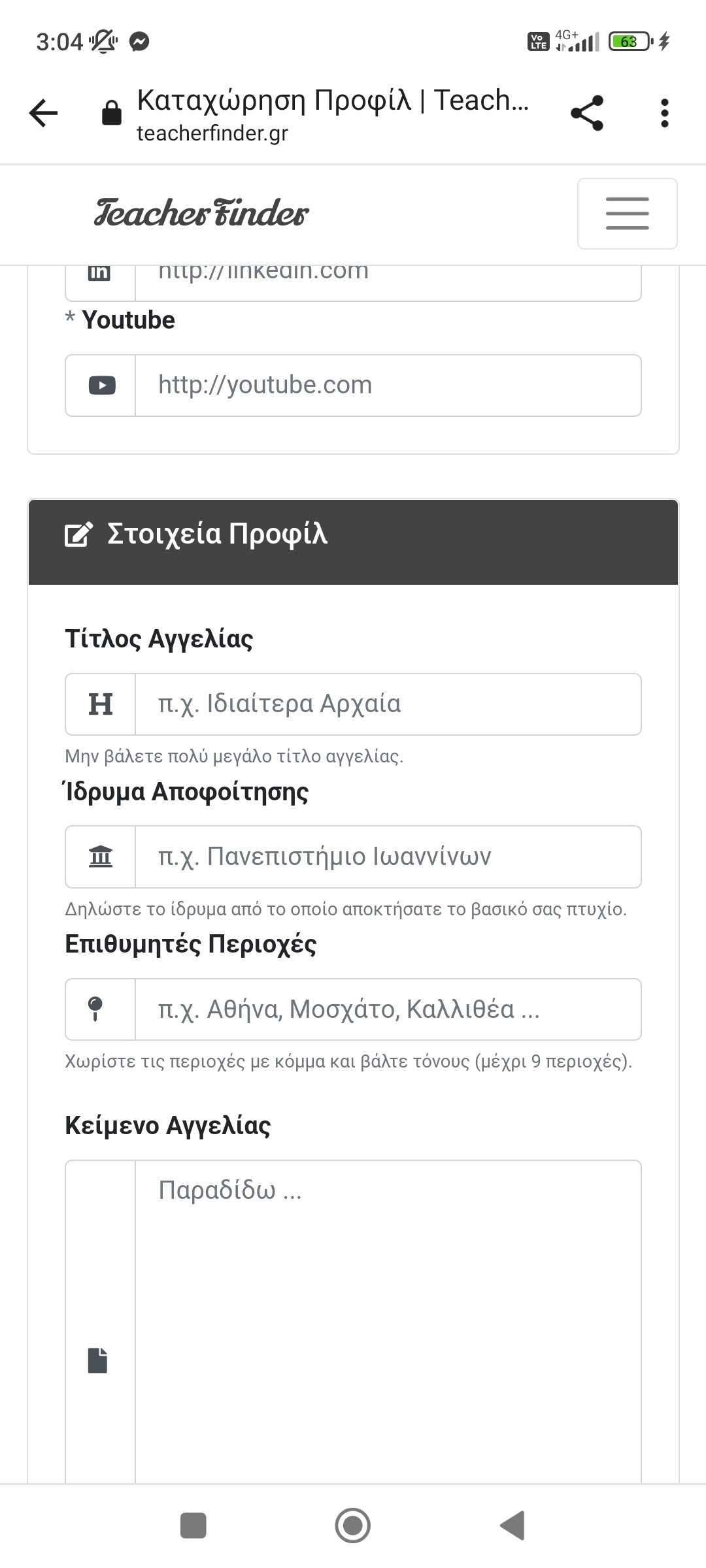
Task: Focus the Τίτλος Αγγελίας input field
Action: click(x=388, y=704)
